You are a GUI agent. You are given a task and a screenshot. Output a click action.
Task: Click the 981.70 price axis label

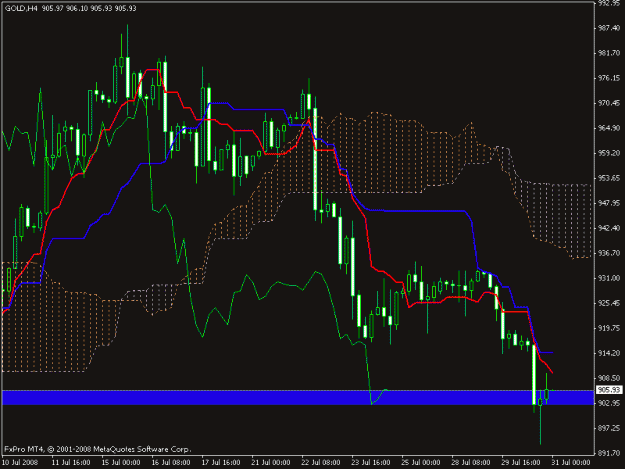[609, 53]
